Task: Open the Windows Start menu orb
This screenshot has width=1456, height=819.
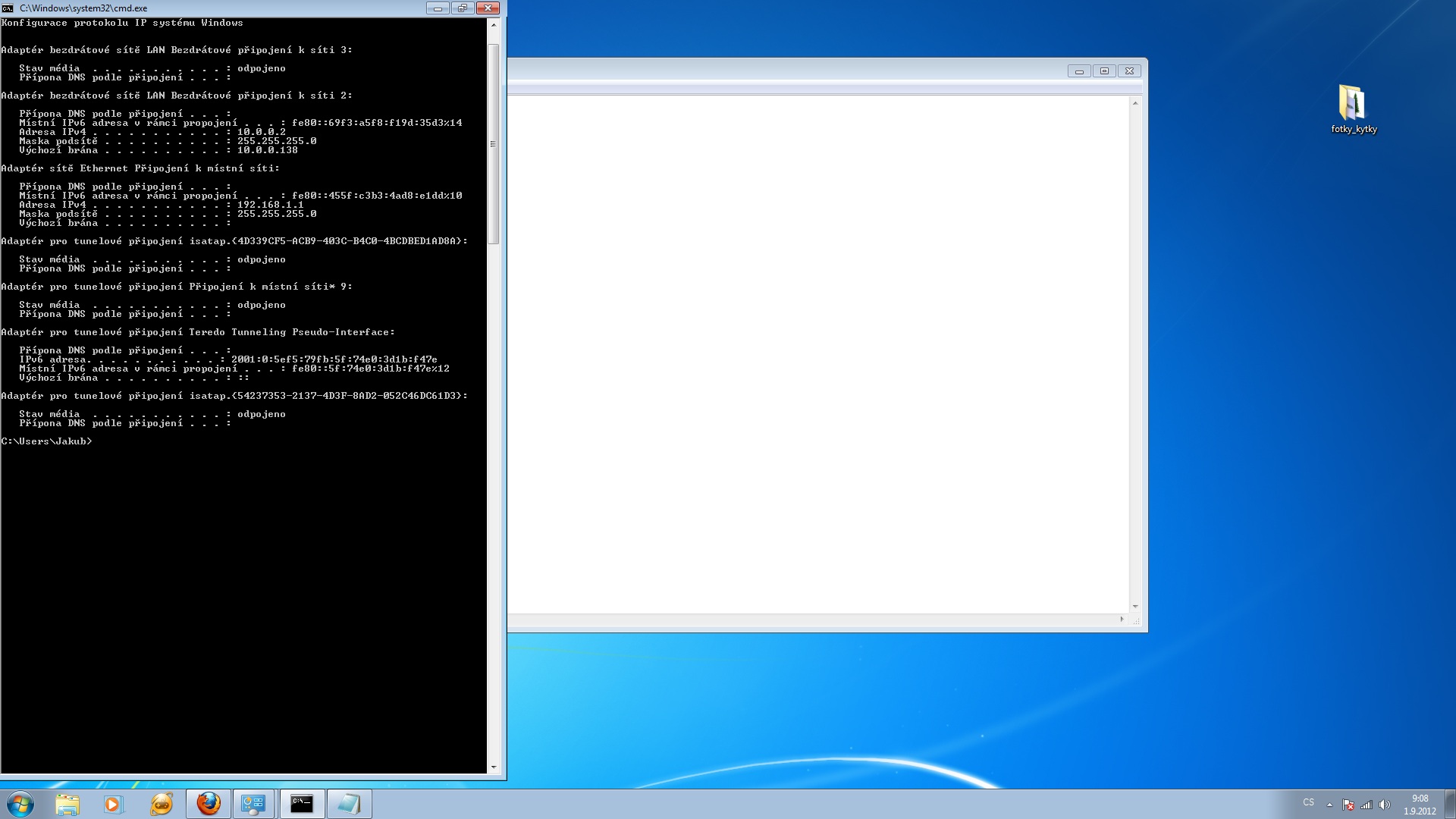Action: 20,804
